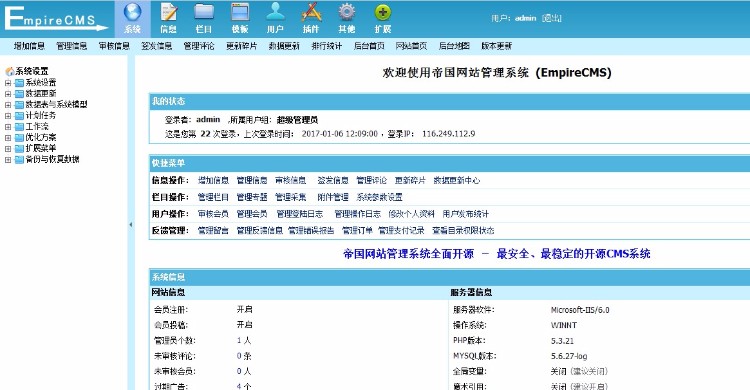Select 优化方案 label in the tree
750x390 pixels.
tap(41, 137)
